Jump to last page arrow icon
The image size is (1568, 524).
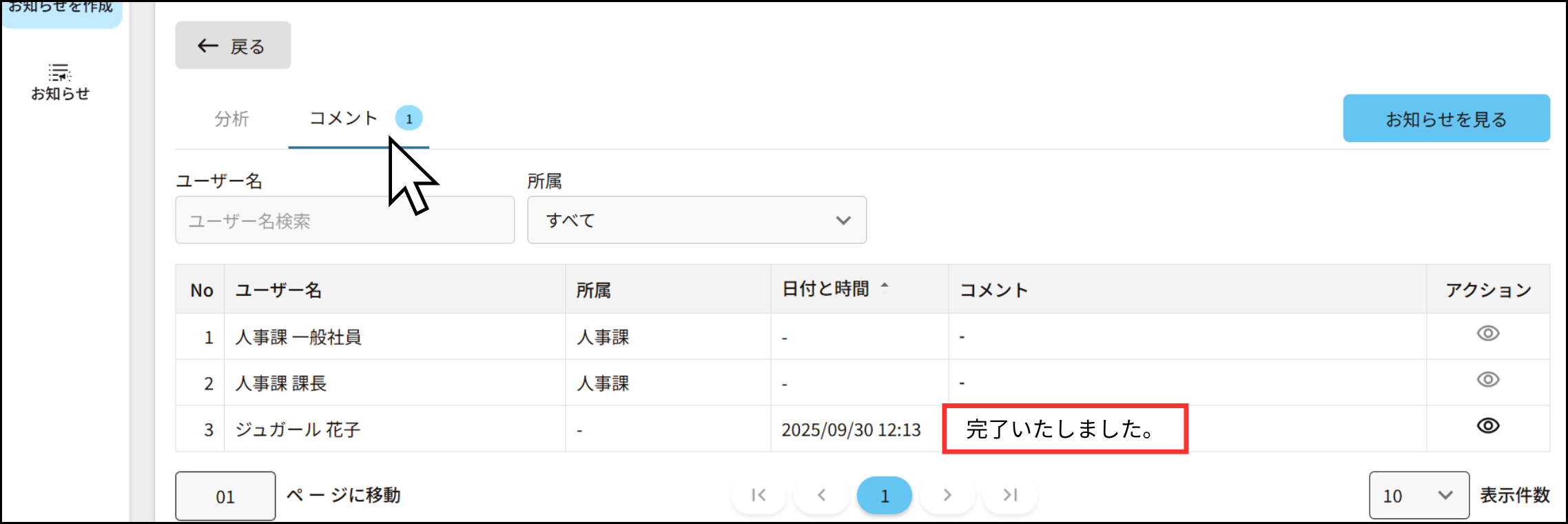1010,495
